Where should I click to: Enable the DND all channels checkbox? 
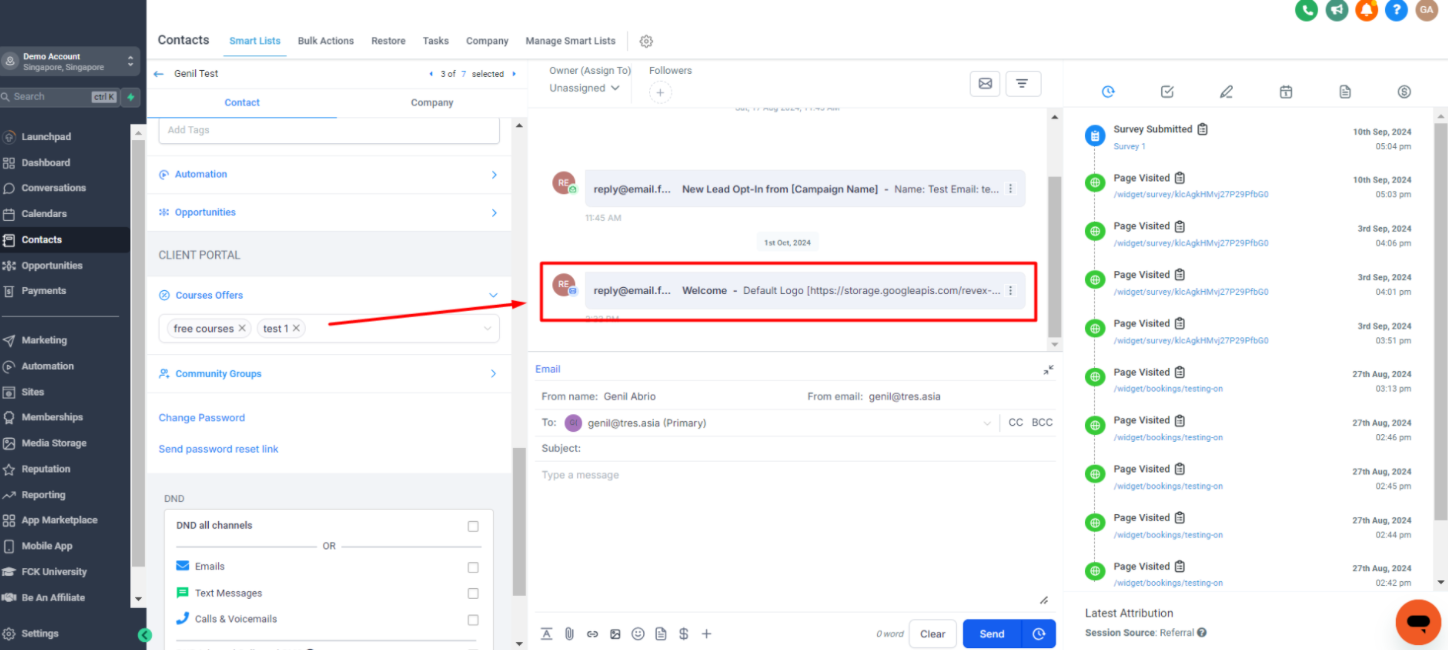[473, 526]
